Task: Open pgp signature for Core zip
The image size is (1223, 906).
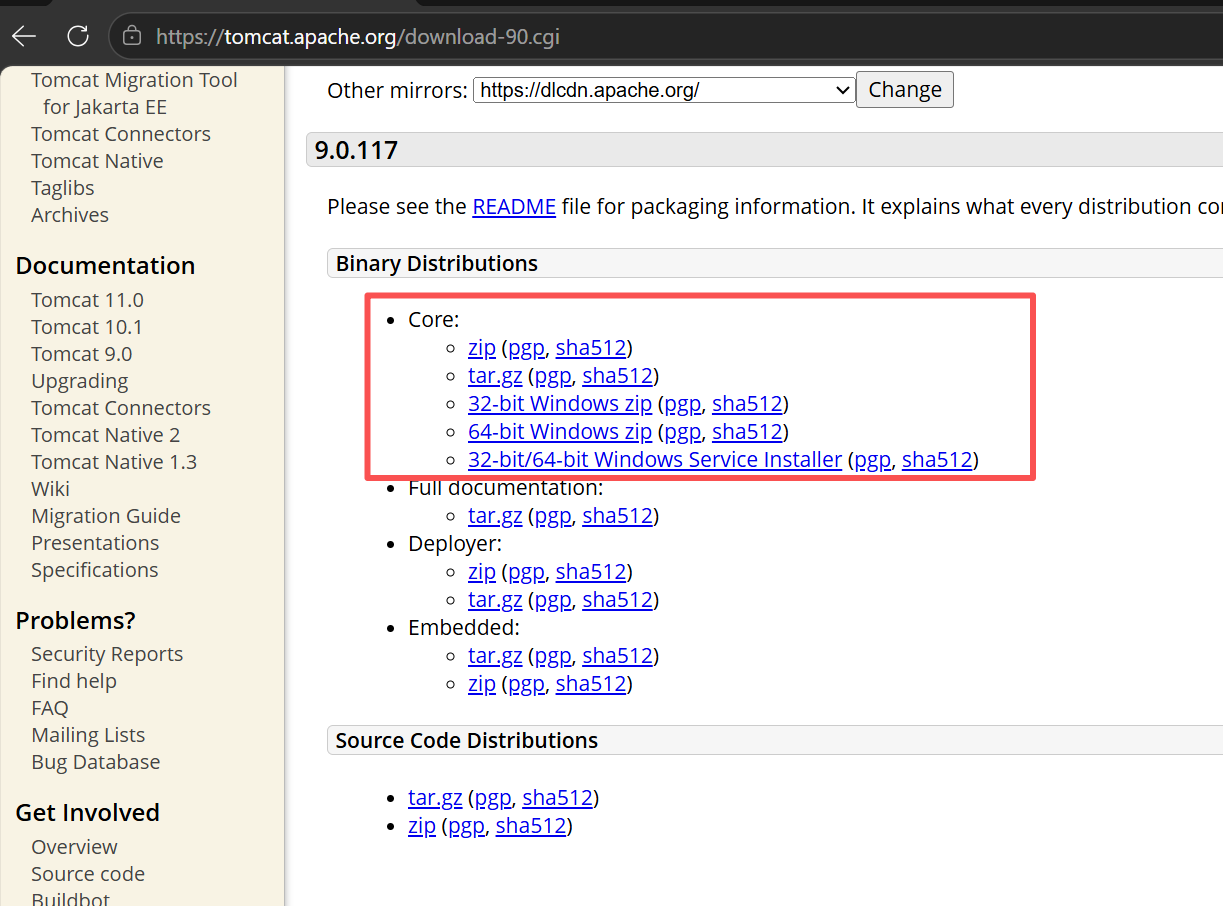Action: (526, 348)
